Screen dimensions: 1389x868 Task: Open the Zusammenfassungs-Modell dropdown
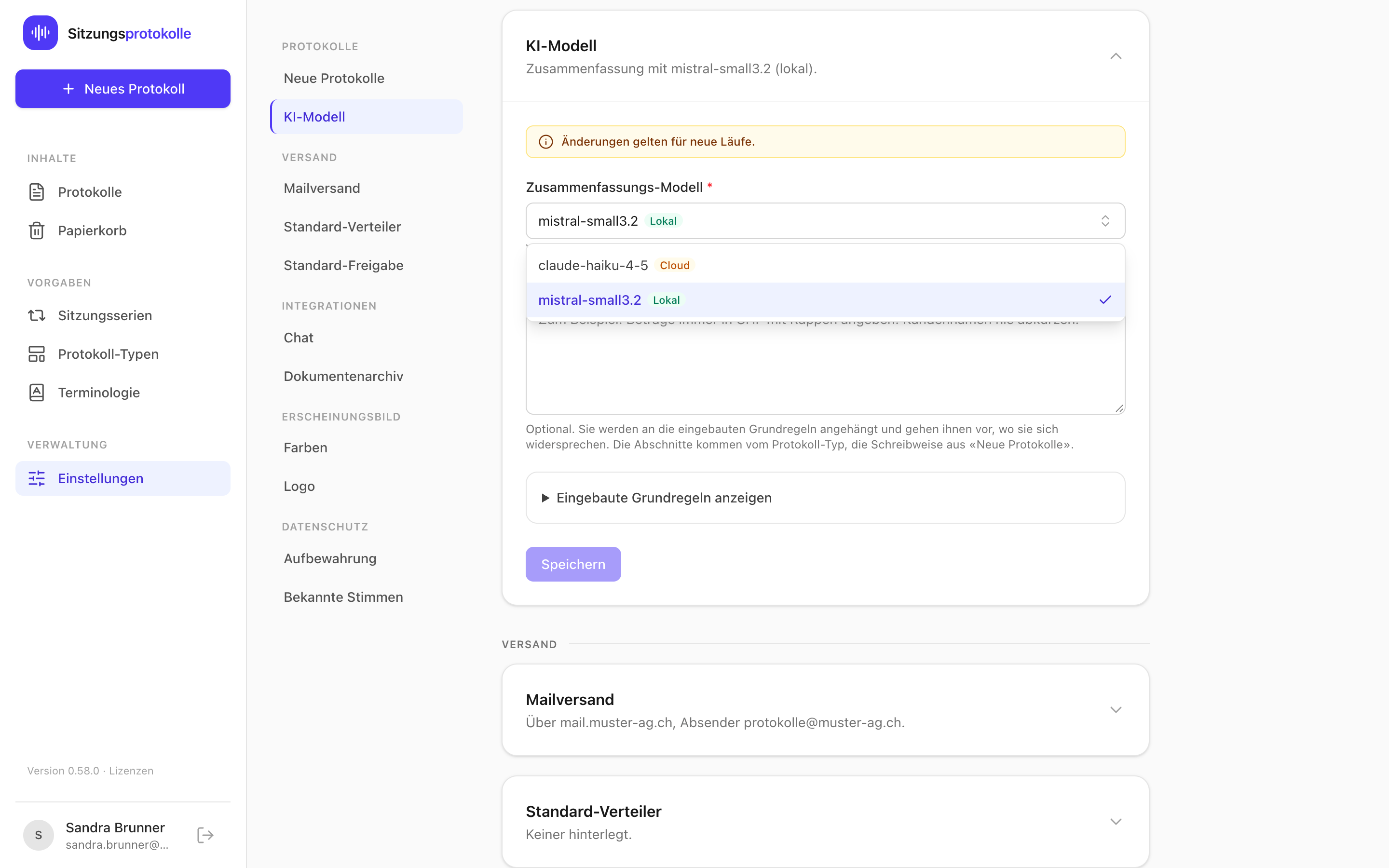pos(825,221)
